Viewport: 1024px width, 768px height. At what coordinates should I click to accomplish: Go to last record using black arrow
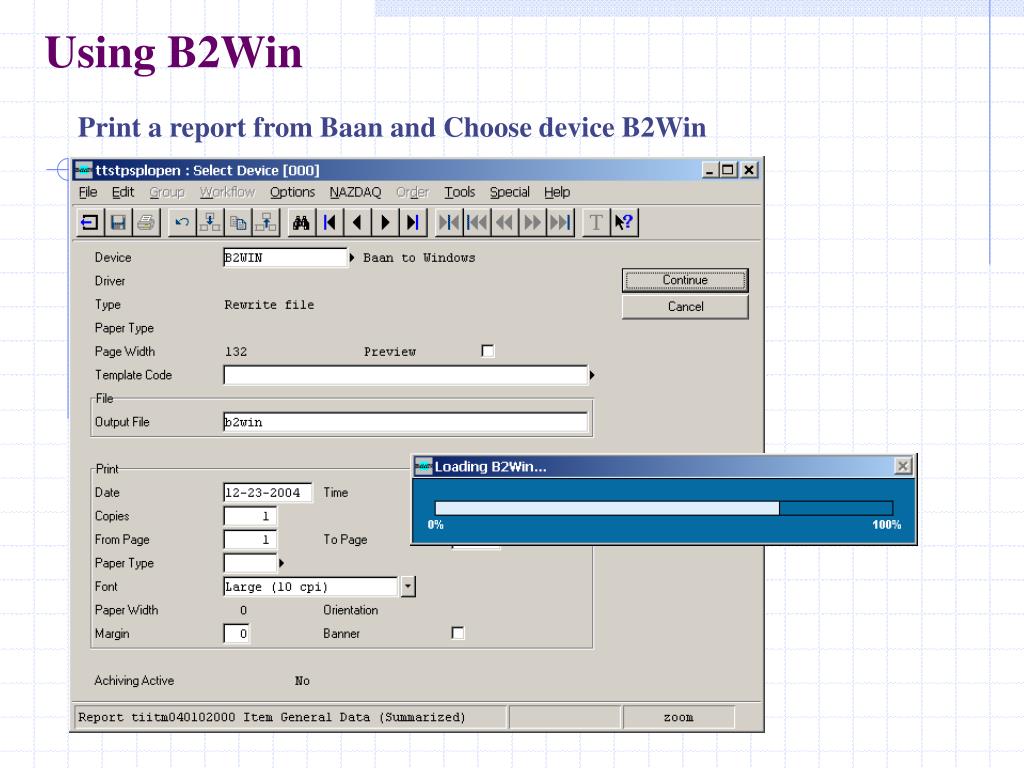[x=413, y=223]
